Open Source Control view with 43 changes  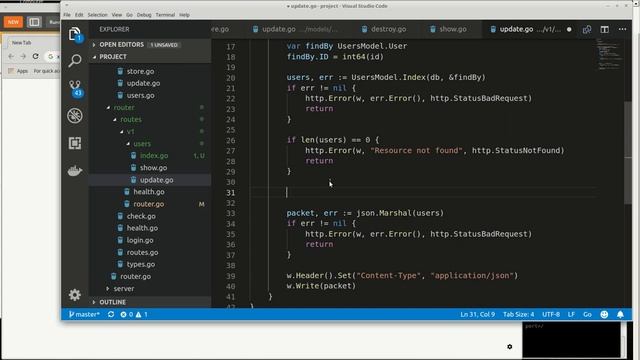[x=75, y=88]
